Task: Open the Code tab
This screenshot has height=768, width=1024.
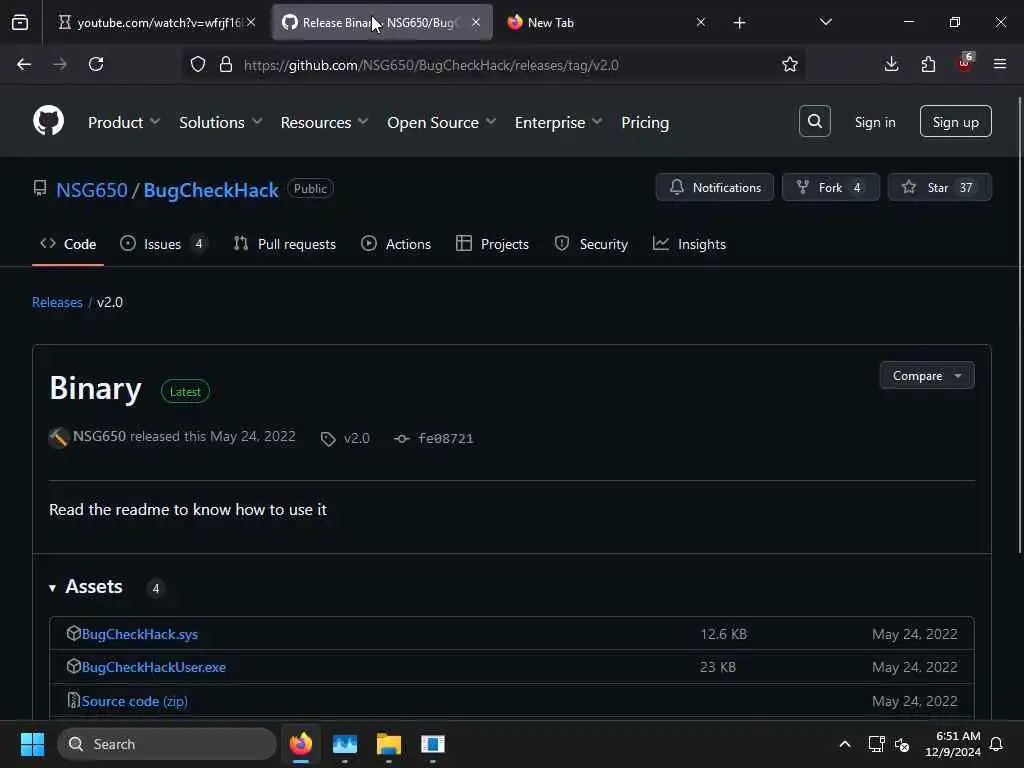Action: point(68,244)
